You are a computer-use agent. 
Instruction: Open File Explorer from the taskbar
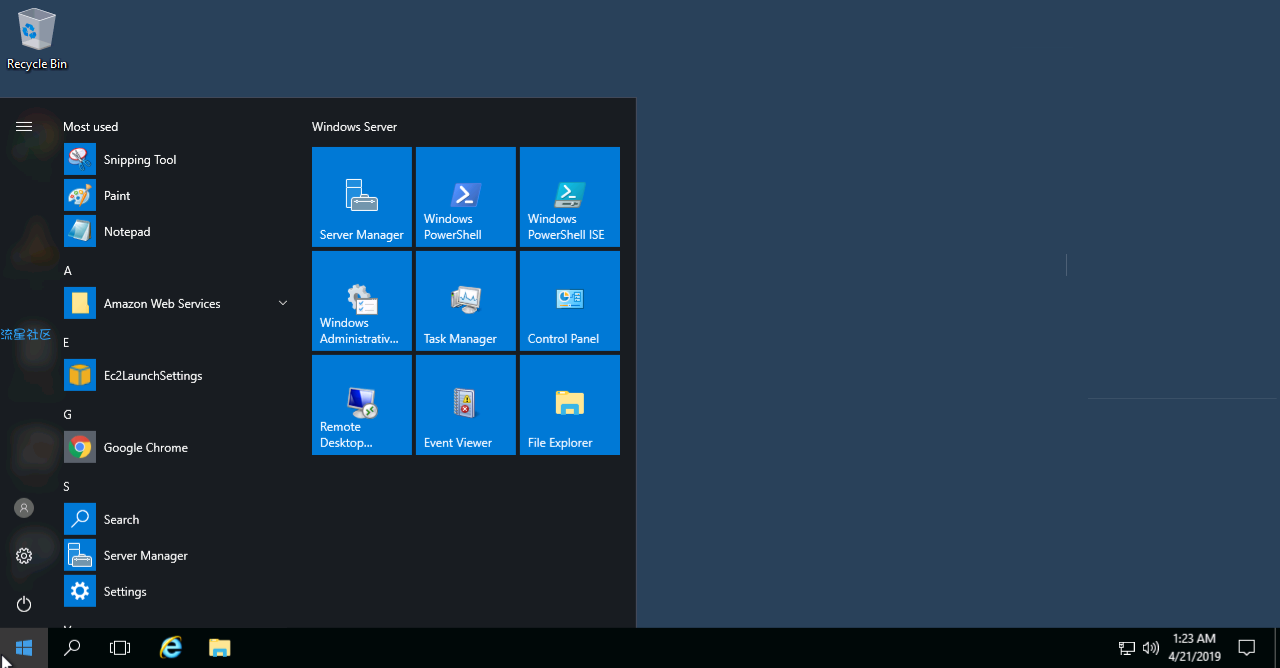(x=220, y=648)
